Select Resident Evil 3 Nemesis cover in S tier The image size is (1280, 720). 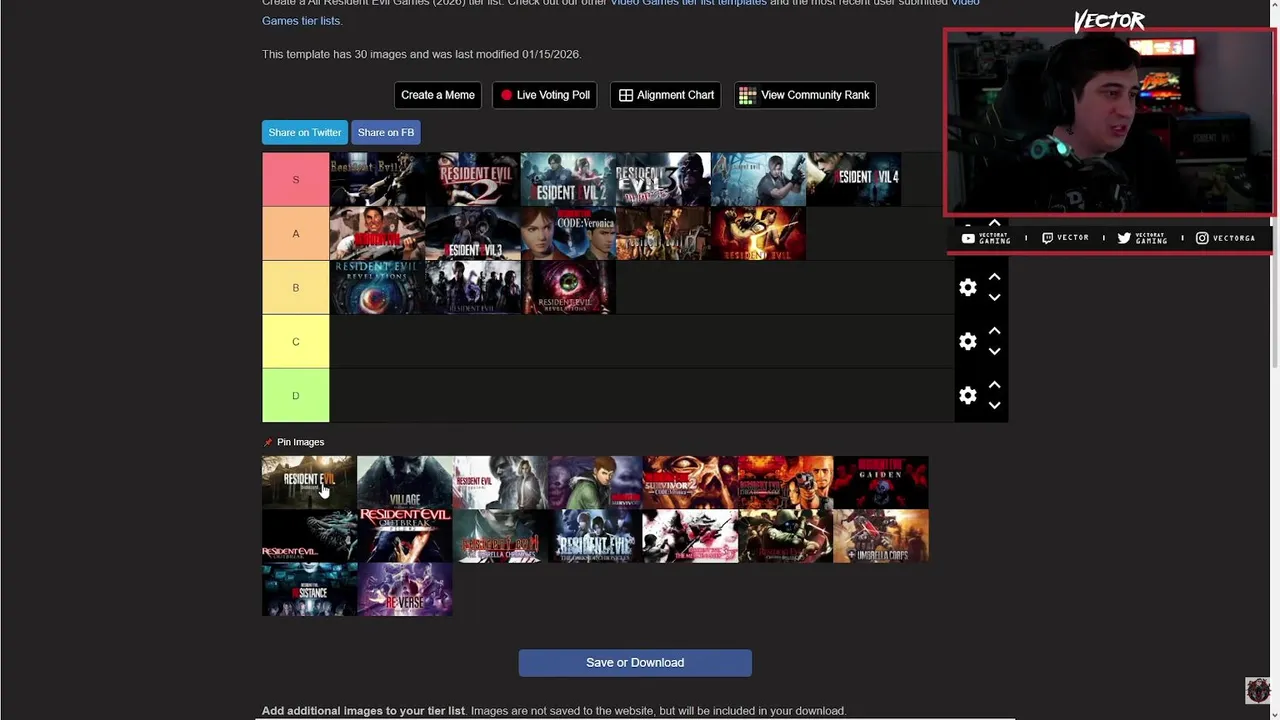pos(663,179)
